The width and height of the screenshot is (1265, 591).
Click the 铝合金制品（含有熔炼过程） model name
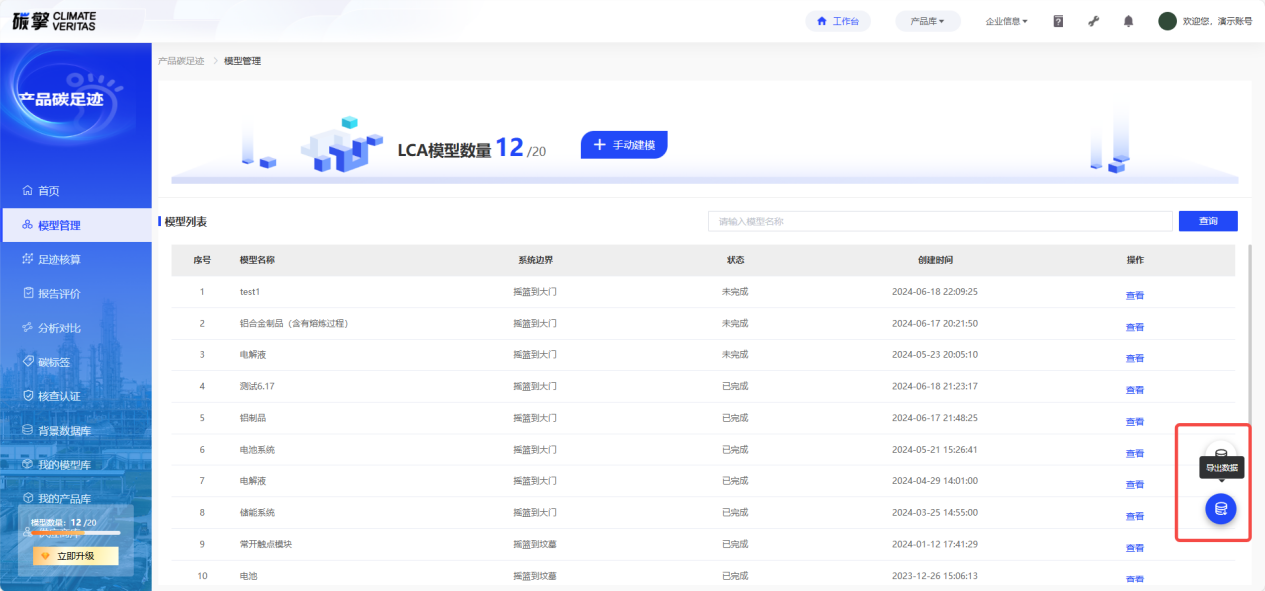tap(294, 324)
